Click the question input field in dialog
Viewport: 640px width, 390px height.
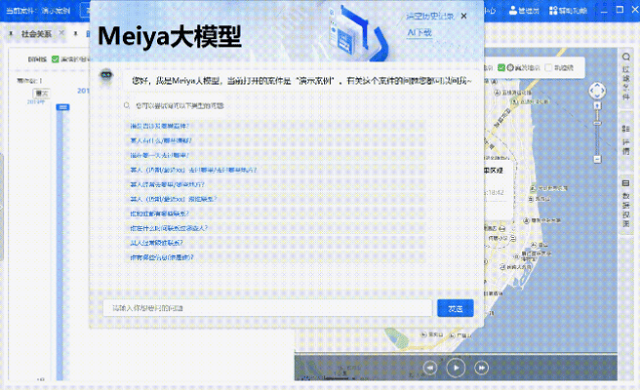pos(267,308)
